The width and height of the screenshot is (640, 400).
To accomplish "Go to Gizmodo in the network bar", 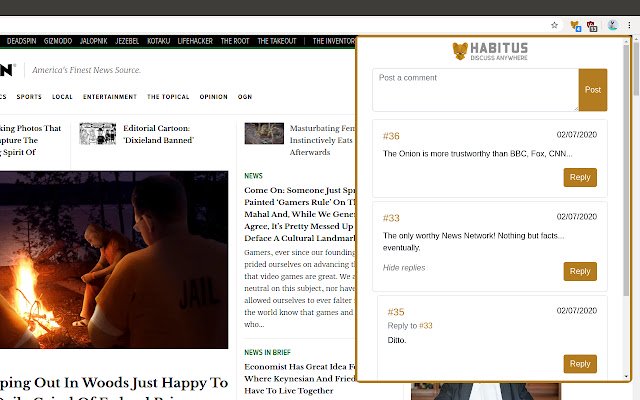I will [x=58, y=41].
